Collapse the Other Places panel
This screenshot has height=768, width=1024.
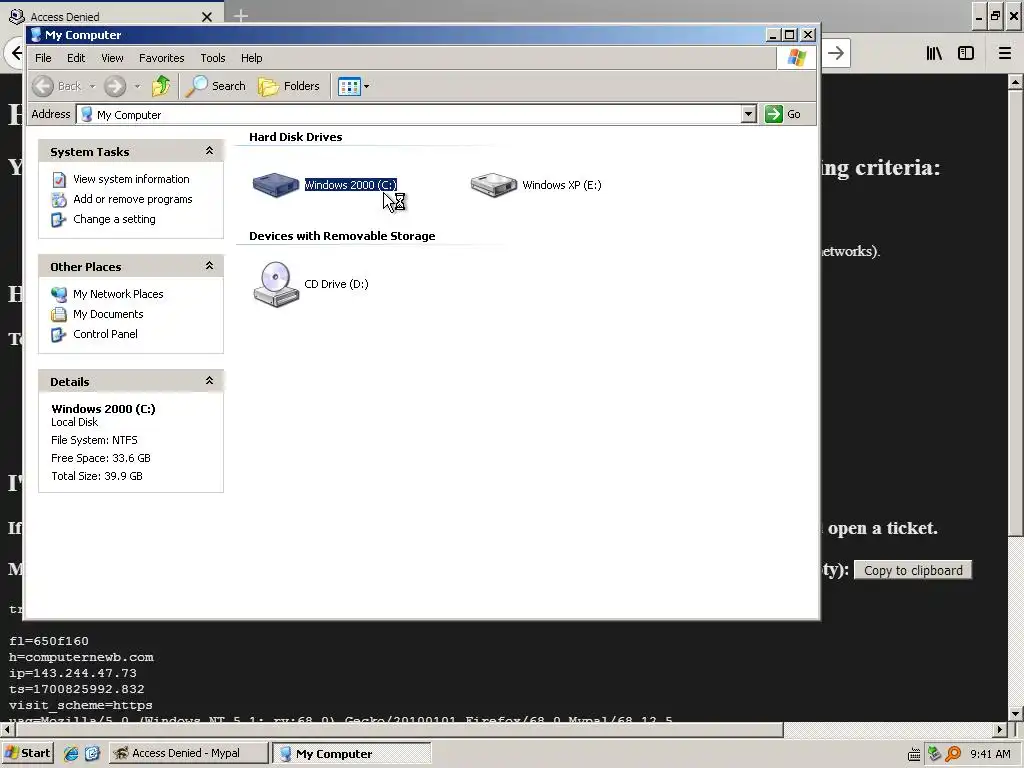[209, 266]
